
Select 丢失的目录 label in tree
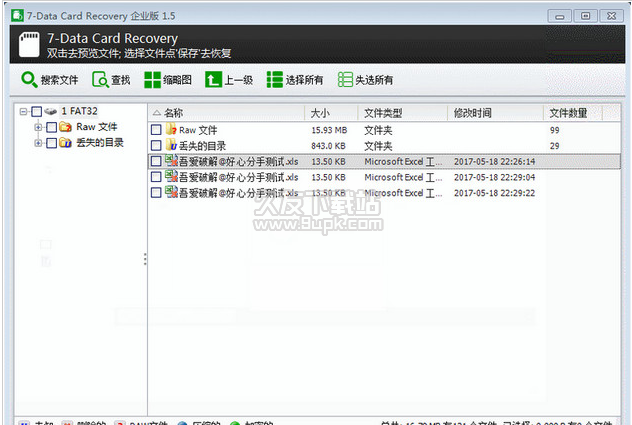pyautogui.click(x=100, y=143)
